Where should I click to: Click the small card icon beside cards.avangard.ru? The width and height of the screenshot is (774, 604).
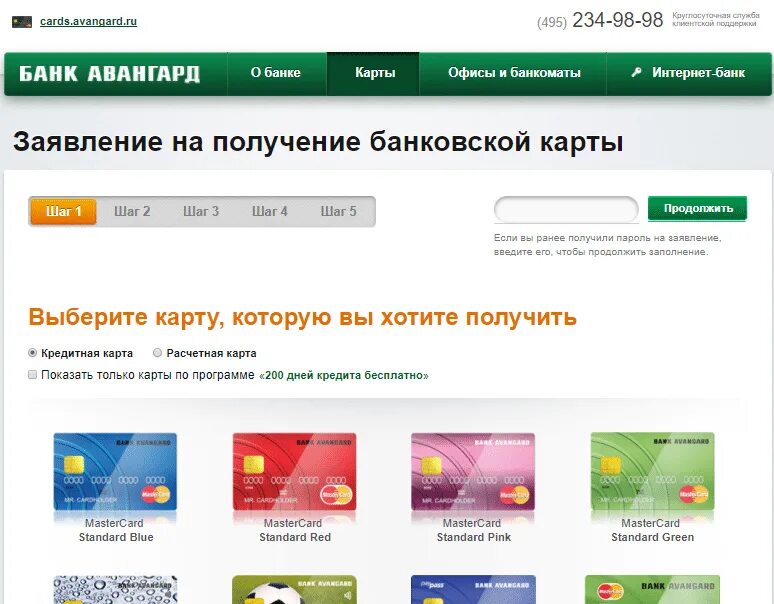click(x=22, y=22)
